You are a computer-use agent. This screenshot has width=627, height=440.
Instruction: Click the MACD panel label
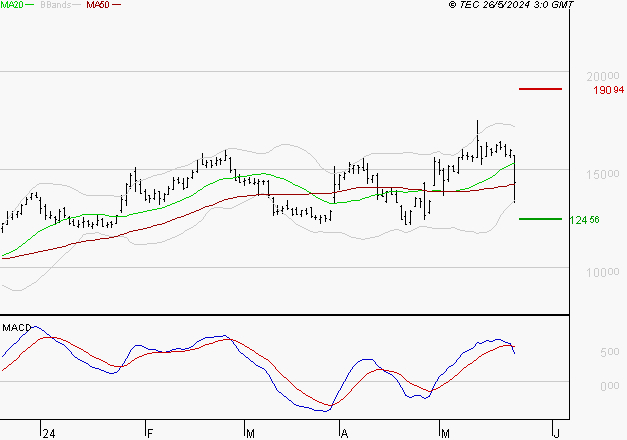pos(17,328)
